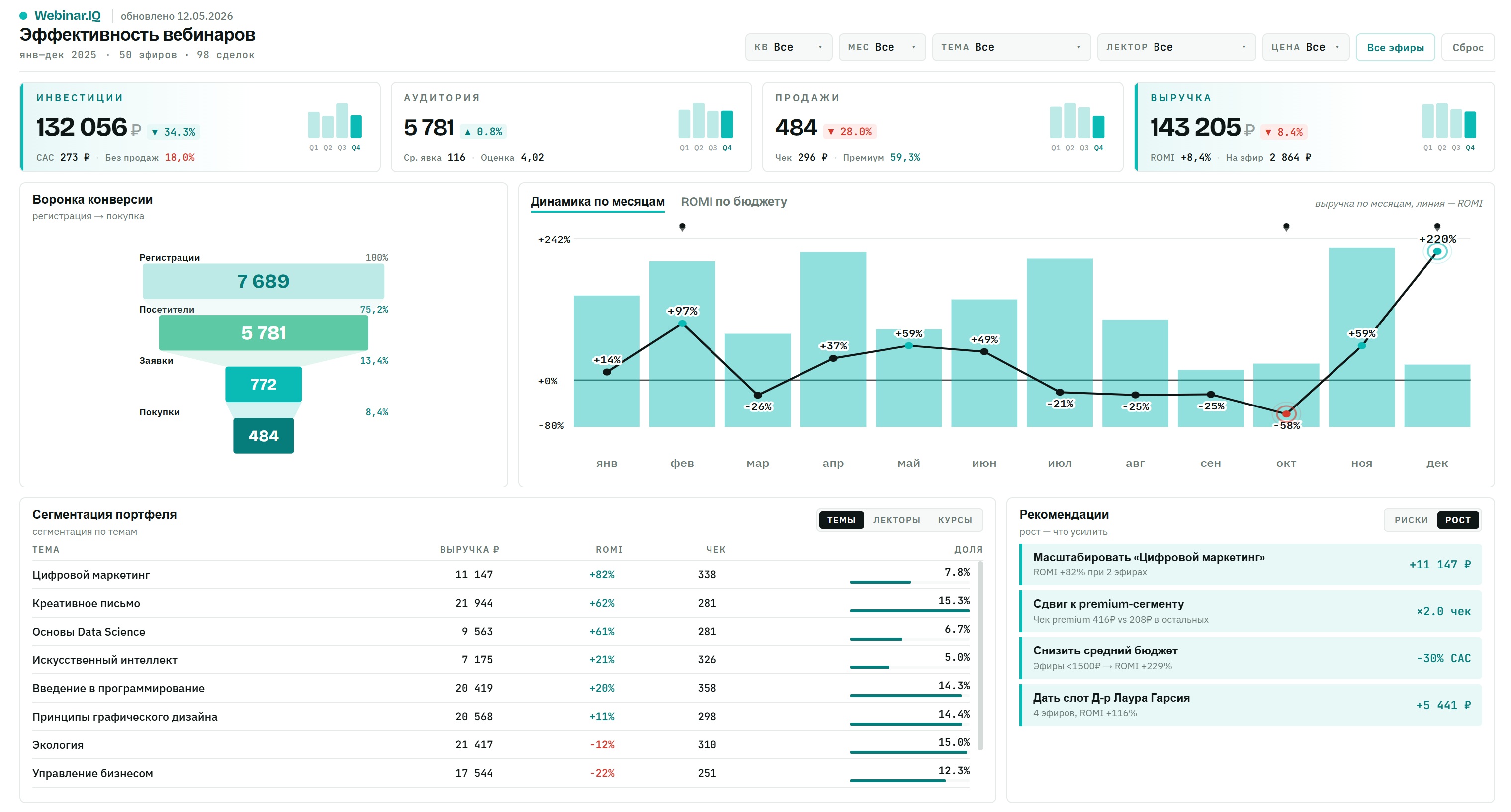Click the Q4 bar in Выручка sparkline

[x=1469, y=124]
